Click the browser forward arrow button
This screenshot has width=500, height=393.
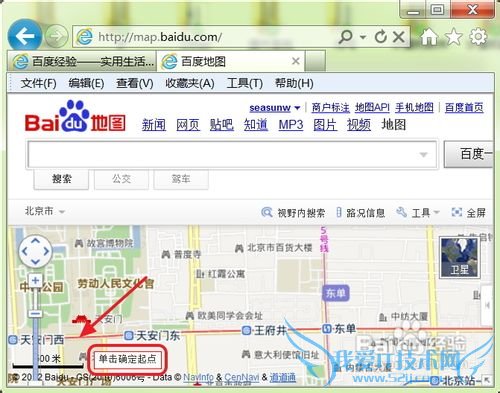pyautogui.click(x=56, y=36)
